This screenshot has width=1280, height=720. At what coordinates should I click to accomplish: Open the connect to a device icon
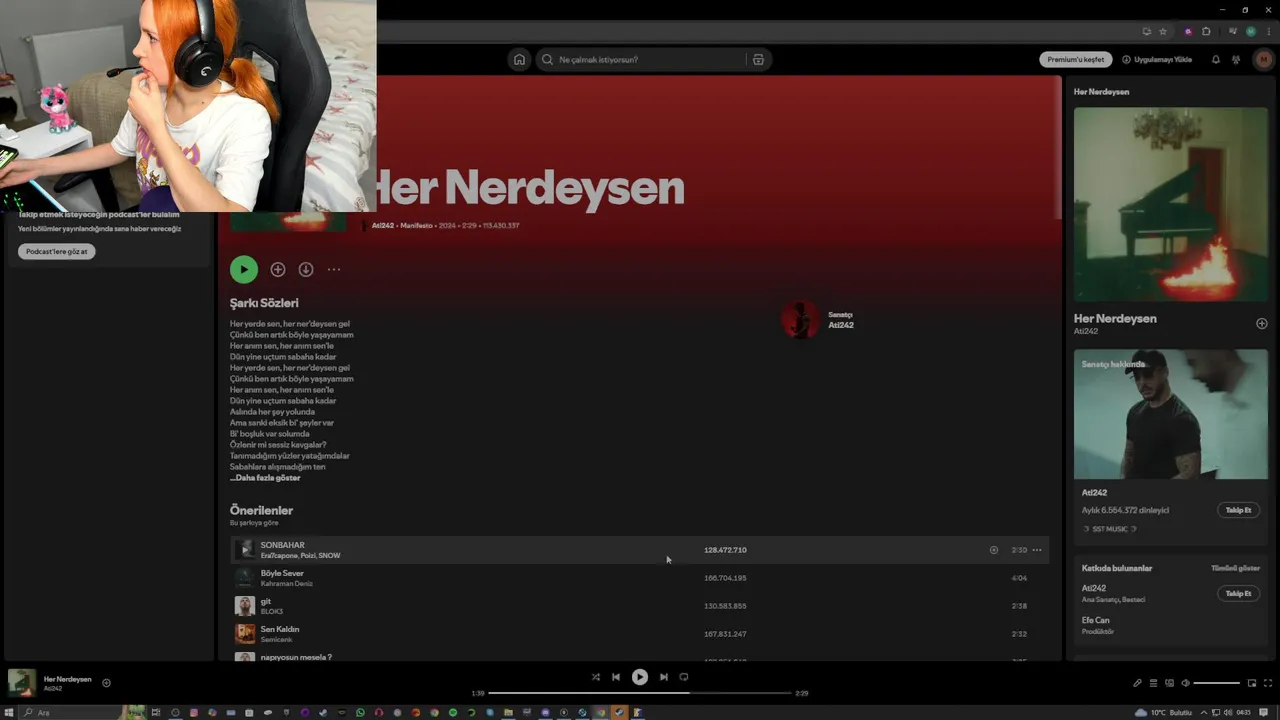pos(1169,683)
